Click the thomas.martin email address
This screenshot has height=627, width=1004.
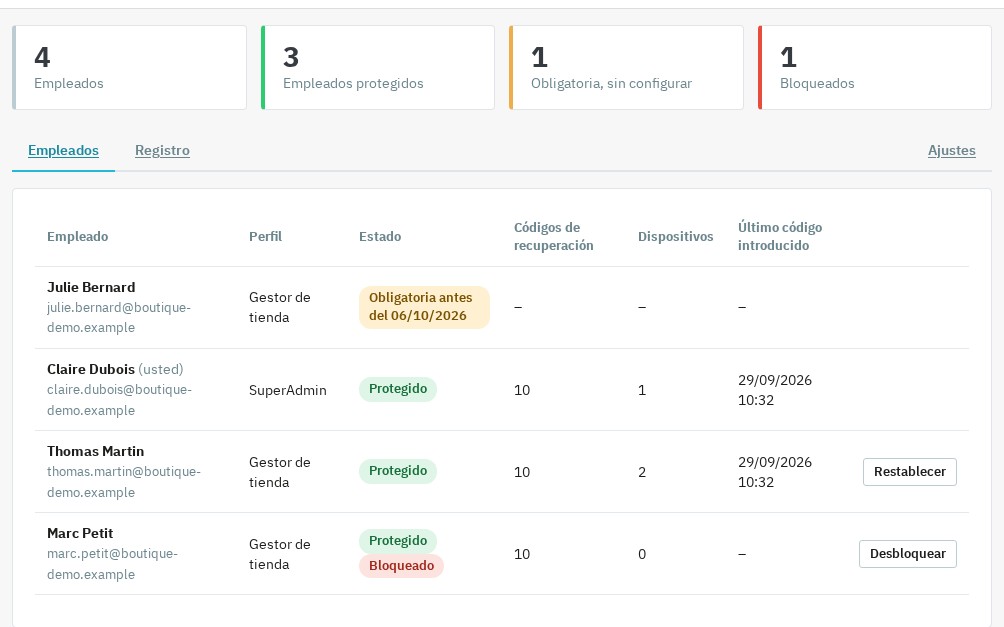tap(124, 482)
